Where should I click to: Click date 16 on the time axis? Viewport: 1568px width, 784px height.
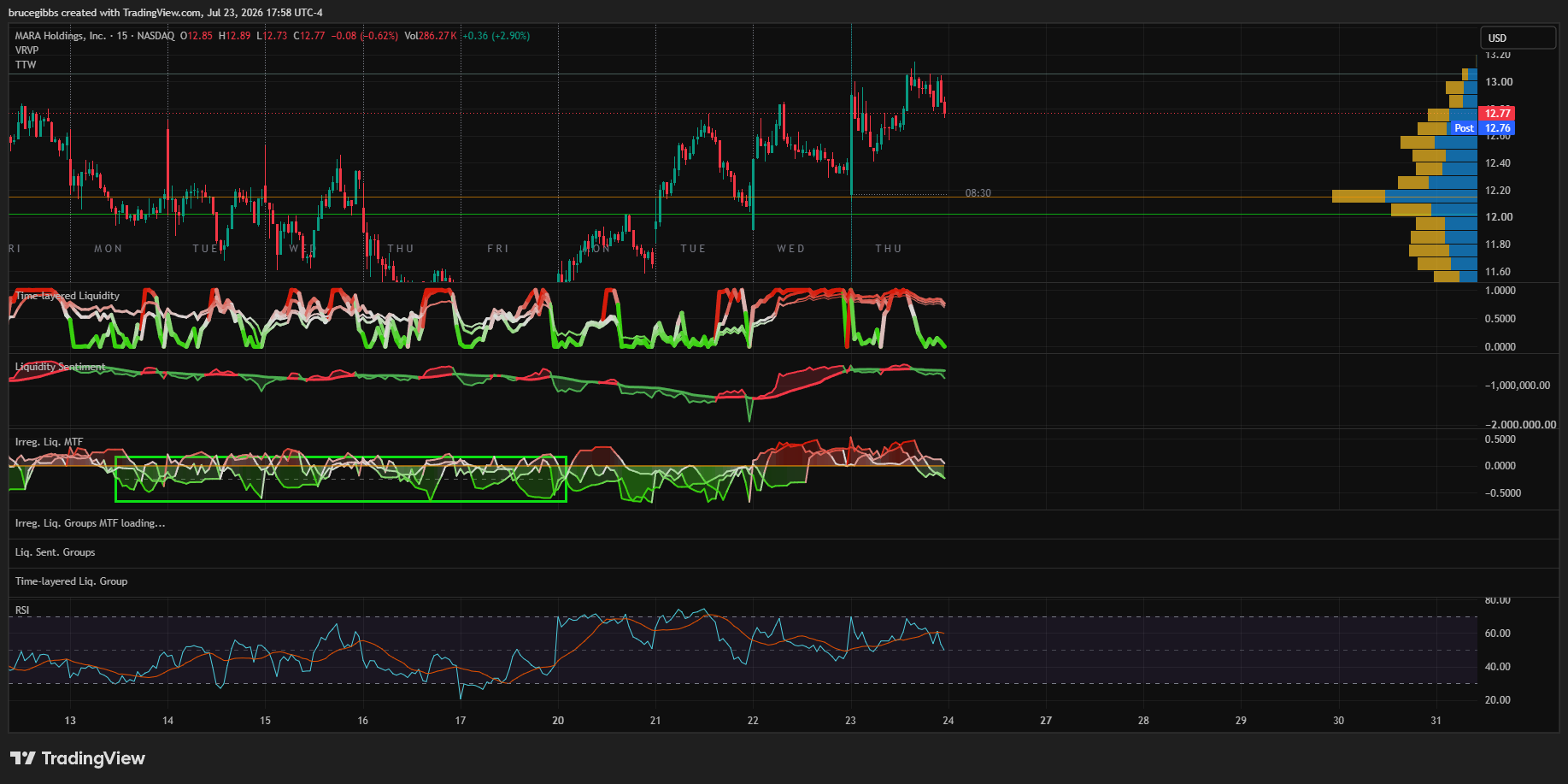(363, 721)
